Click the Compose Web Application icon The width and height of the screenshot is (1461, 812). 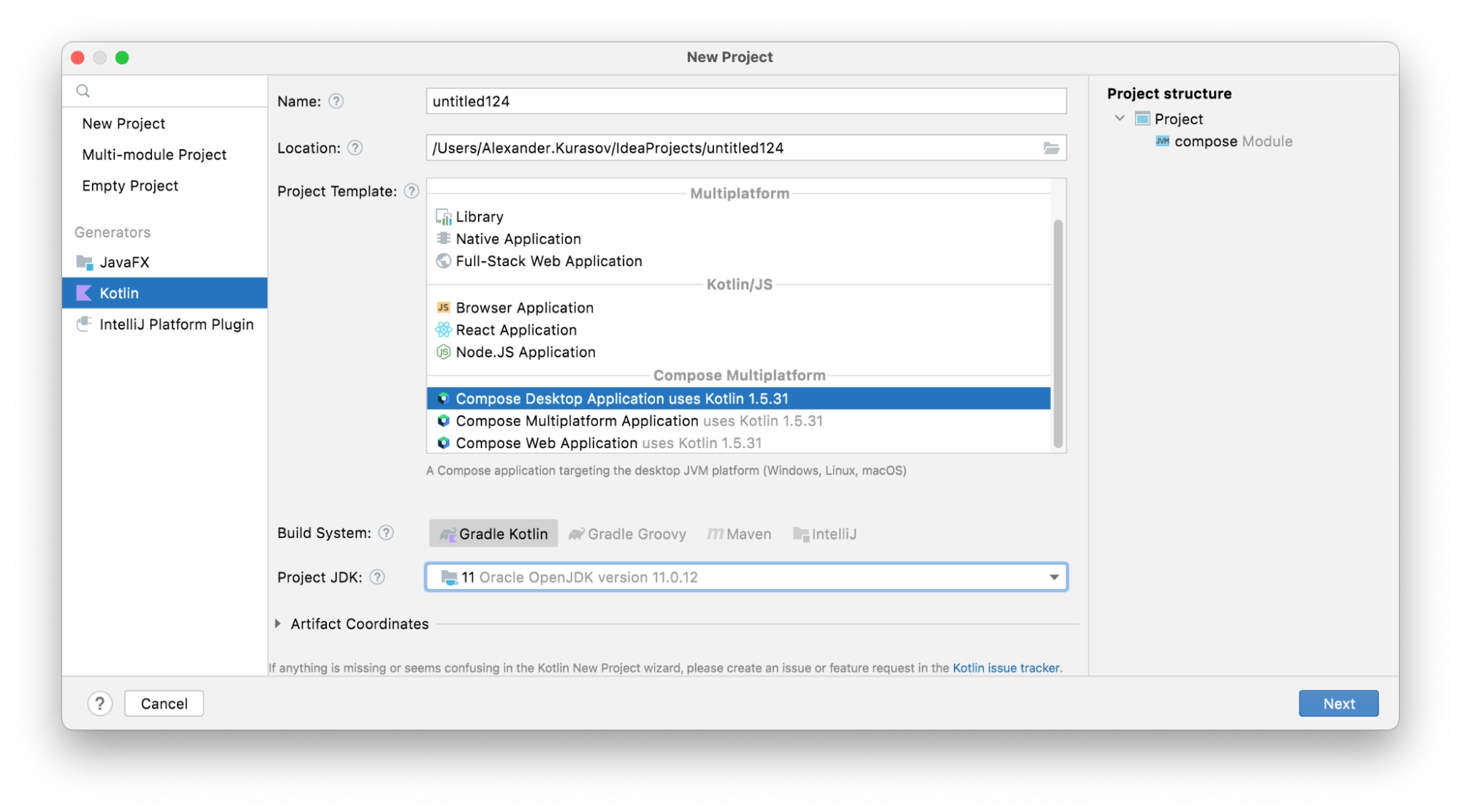(x=442, y=442)
